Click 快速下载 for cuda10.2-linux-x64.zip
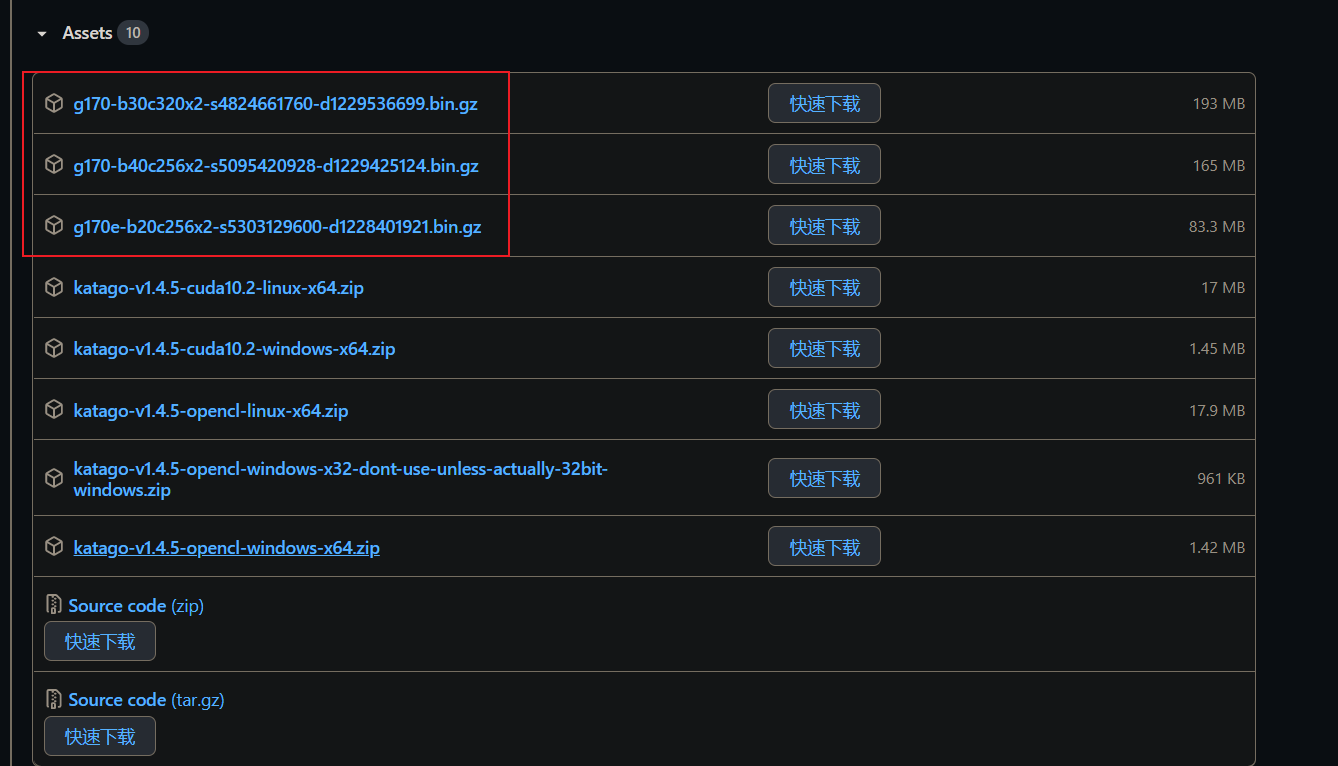Image resolution: width=1338 pixels, height=766 pixels. (x=824, y=287)
